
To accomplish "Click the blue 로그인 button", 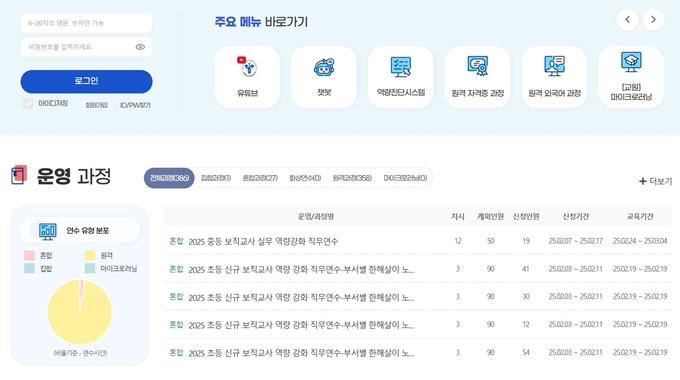I will [x=86, y=82].
